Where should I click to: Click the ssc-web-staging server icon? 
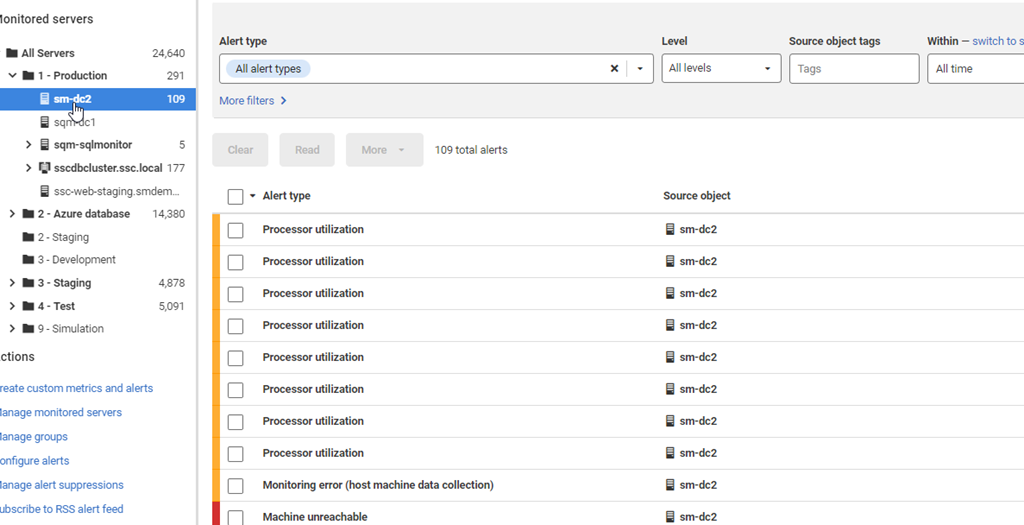[x=44, y=191]
